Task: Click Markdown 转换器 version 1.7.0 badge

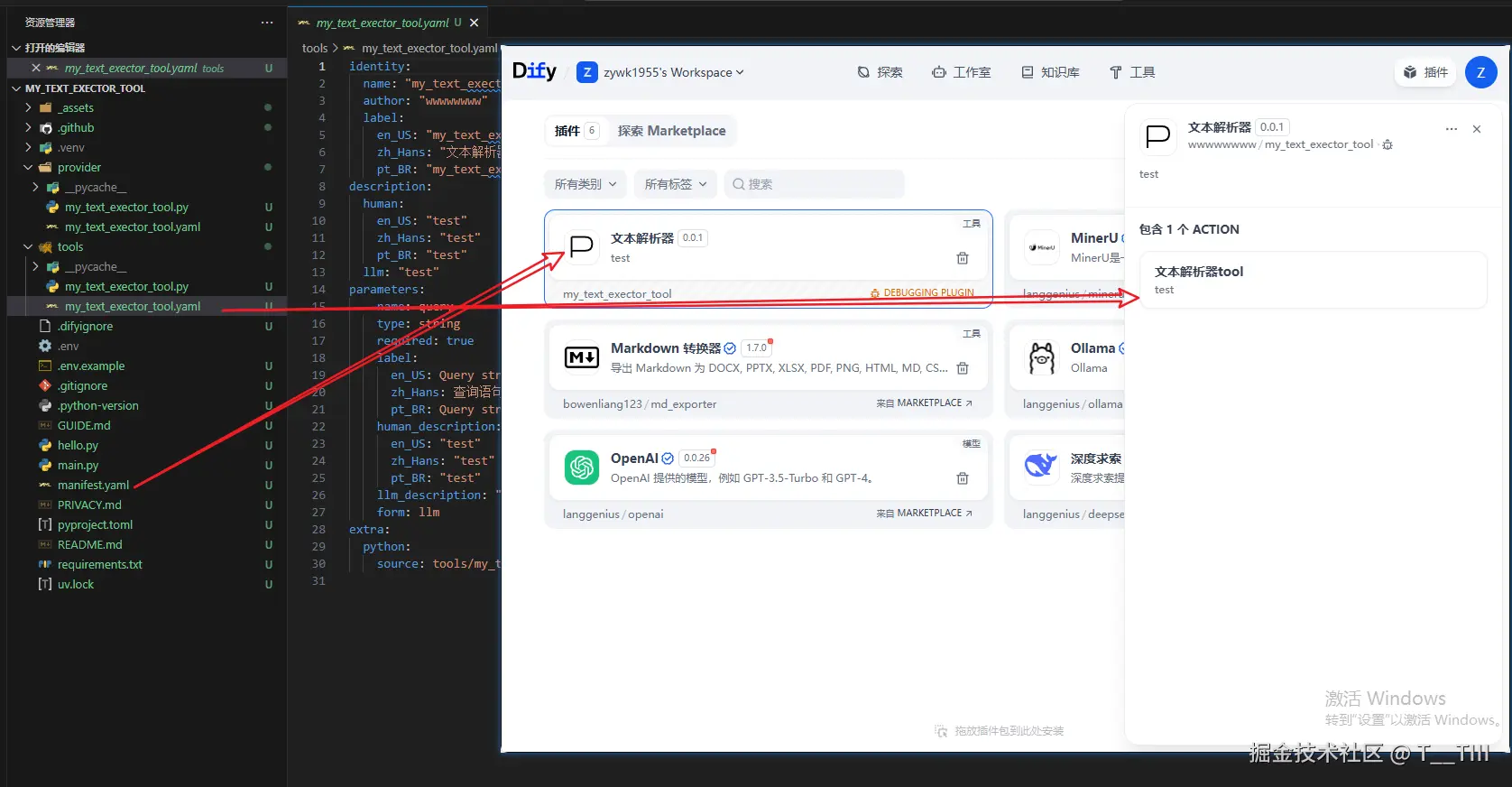Action: pos(756,348)
